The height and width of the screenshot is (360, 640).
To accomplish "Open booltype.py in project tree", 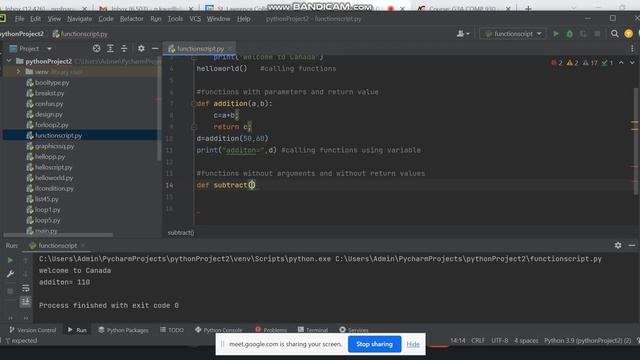I will [52, 82].
